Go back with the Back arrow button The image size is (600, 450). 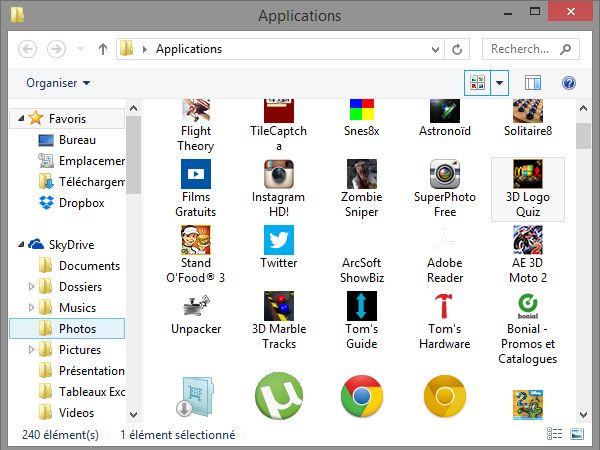(x=28, y=49)
